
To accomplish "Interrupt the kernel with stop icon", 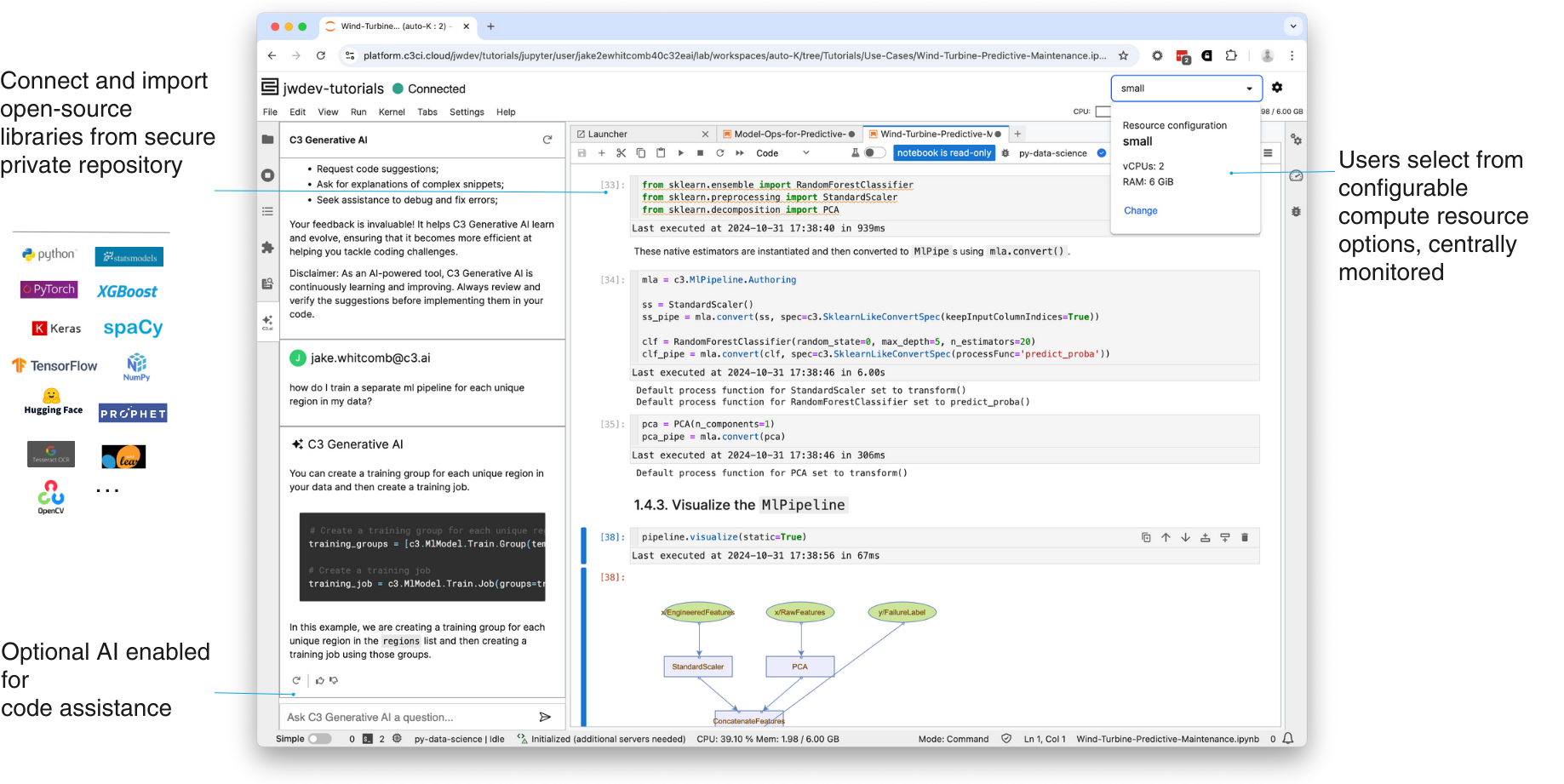I will (x=701, y=153).
